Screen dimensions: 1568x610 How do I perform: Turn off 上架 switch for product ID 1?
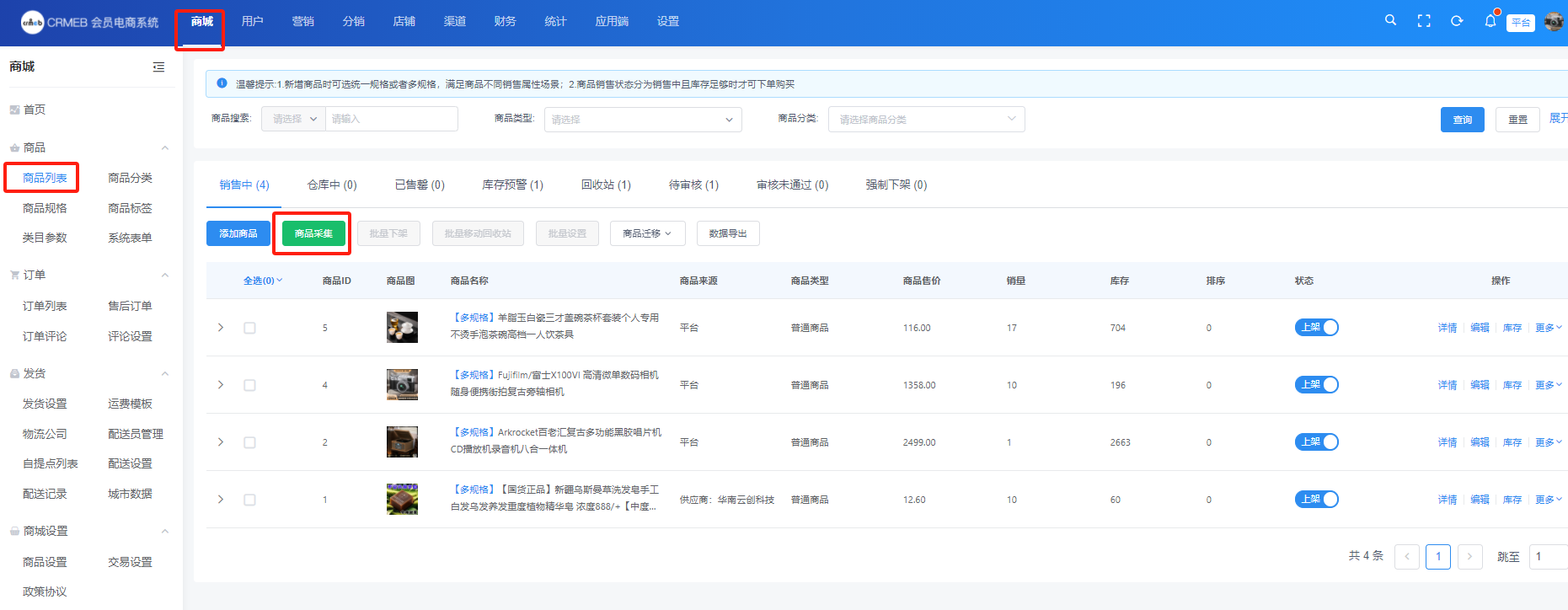tap(1316, 500)
